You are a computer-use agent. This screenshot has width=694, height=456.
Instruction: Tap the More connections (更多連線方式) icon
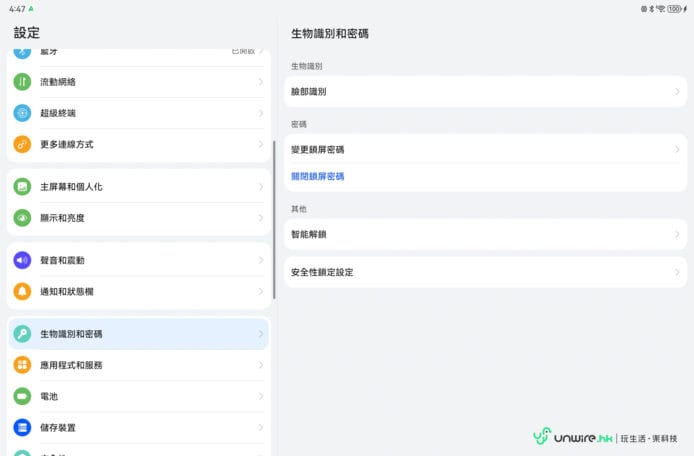tap(22, 144)
